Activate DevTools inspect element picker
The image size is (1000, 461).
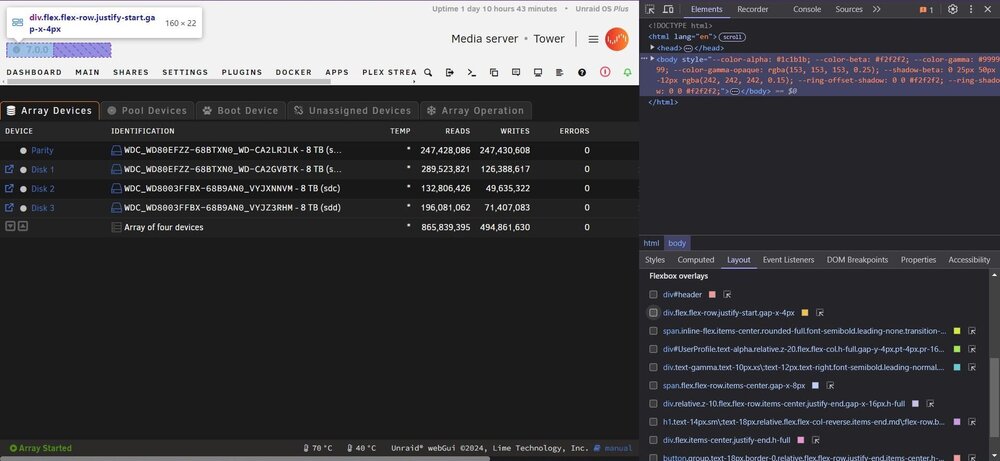pos(650,9)
